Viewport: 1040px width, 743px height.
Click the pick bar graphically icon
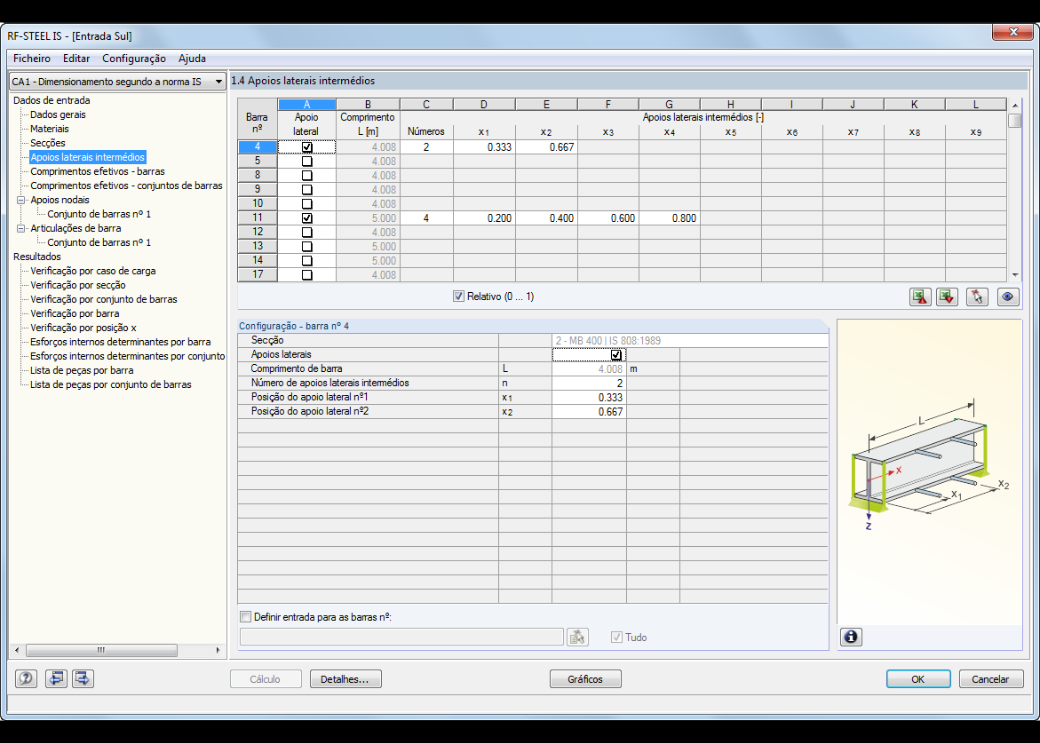[x=977, y=297]
